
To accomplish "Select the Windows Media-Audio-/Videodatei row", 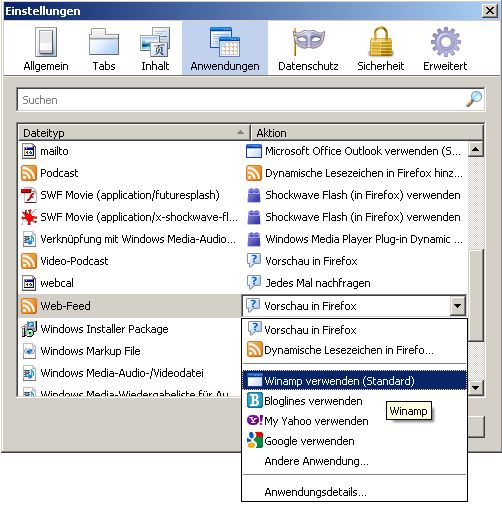I will click(x=130, y=373).
